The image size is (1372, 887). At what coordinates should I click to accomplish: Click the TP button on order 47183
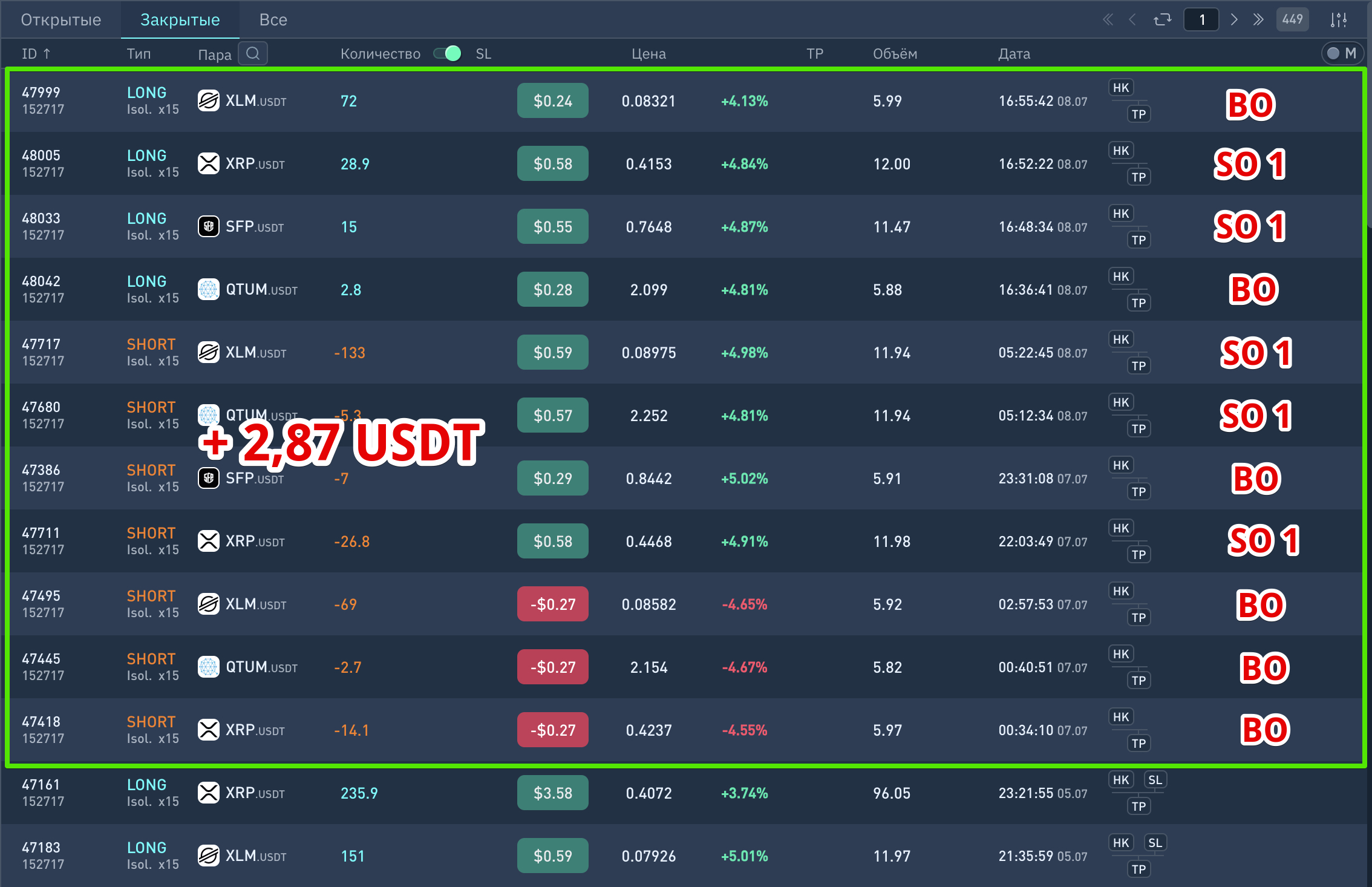tap(1138, 869)
